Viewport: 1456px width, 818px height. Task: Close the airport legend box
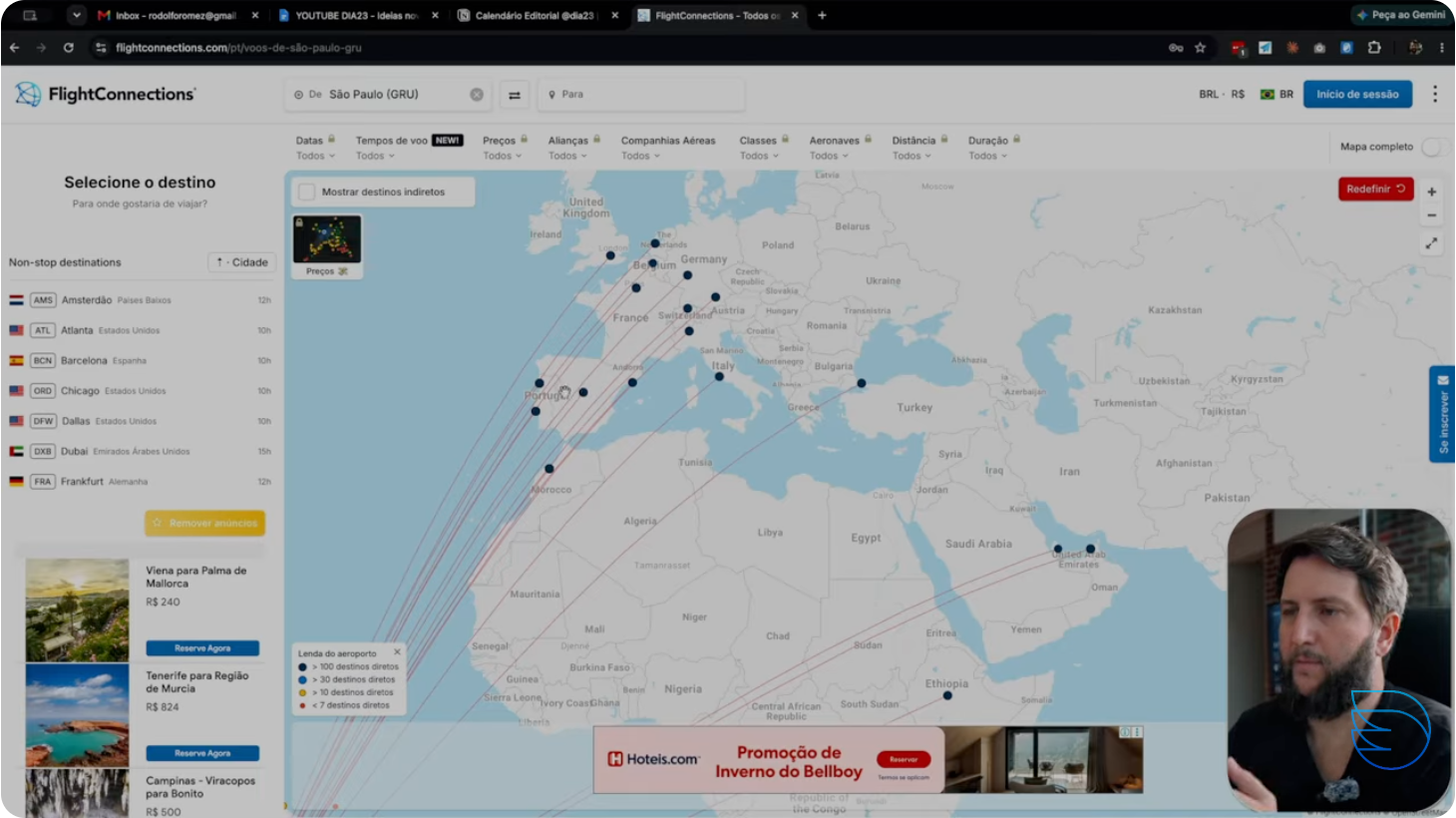coord(397,652)
